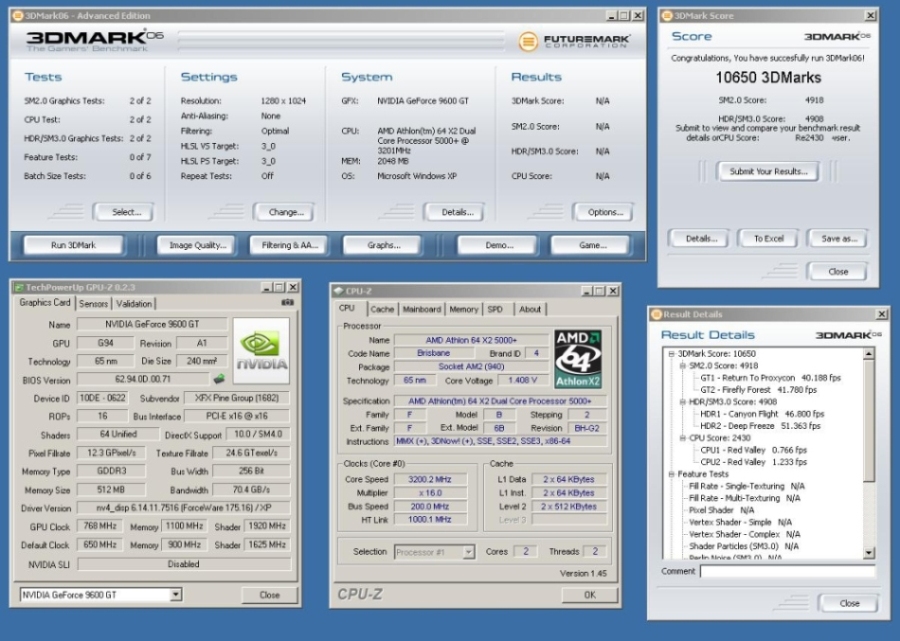Click the Run 3DMark button
Viewport: 900px width, 641px height.
coord(73,245)
